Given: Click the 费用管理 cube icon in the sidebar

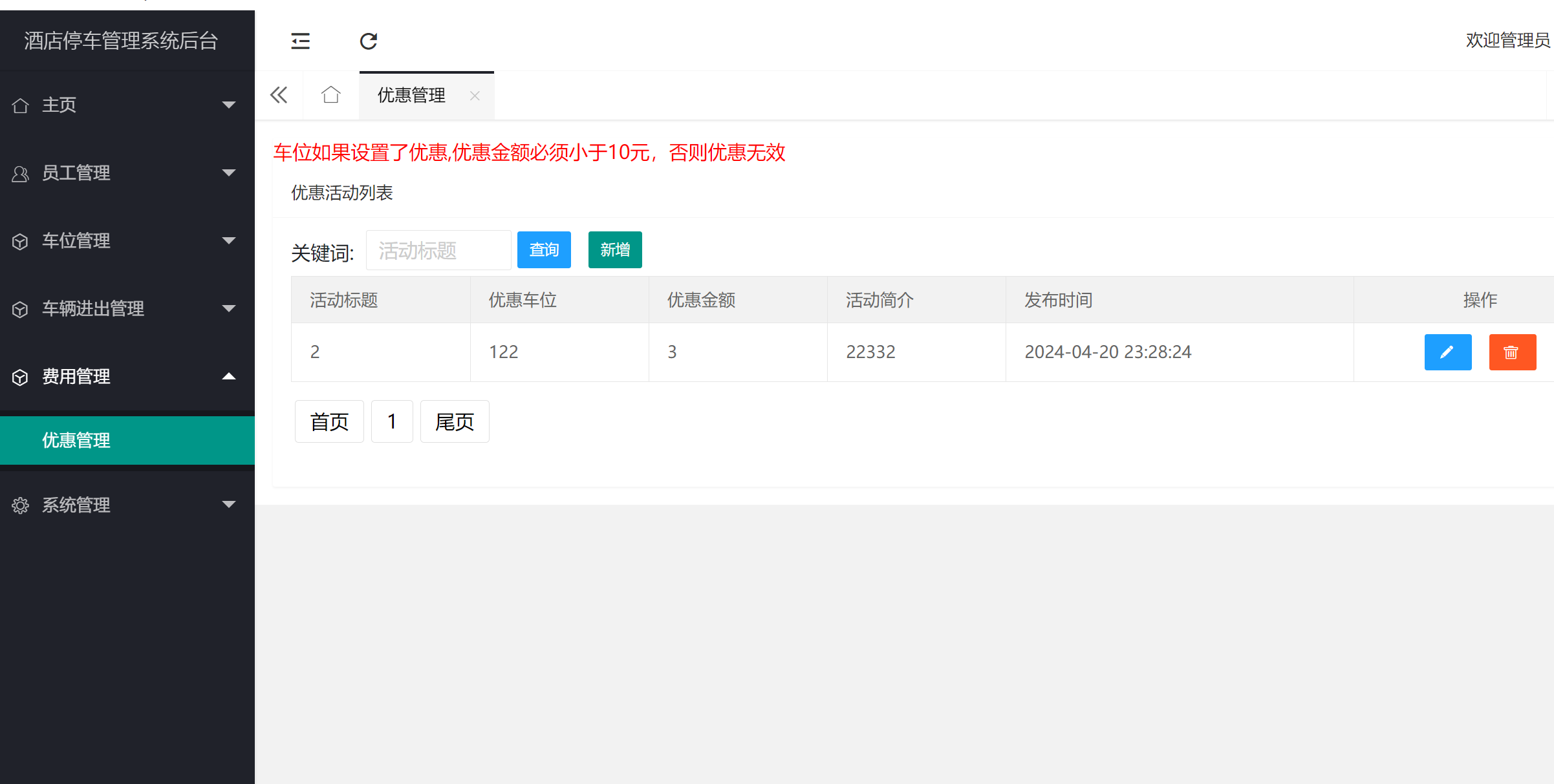Looking at the screenshot, I should 19,377.
